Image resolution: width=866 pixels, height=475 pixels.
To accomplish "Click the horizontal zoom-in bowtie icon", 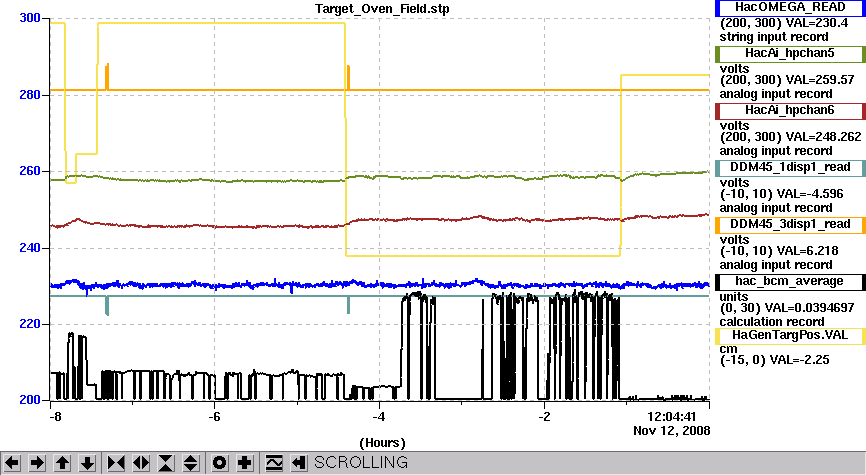I will (x=116, y=463).
